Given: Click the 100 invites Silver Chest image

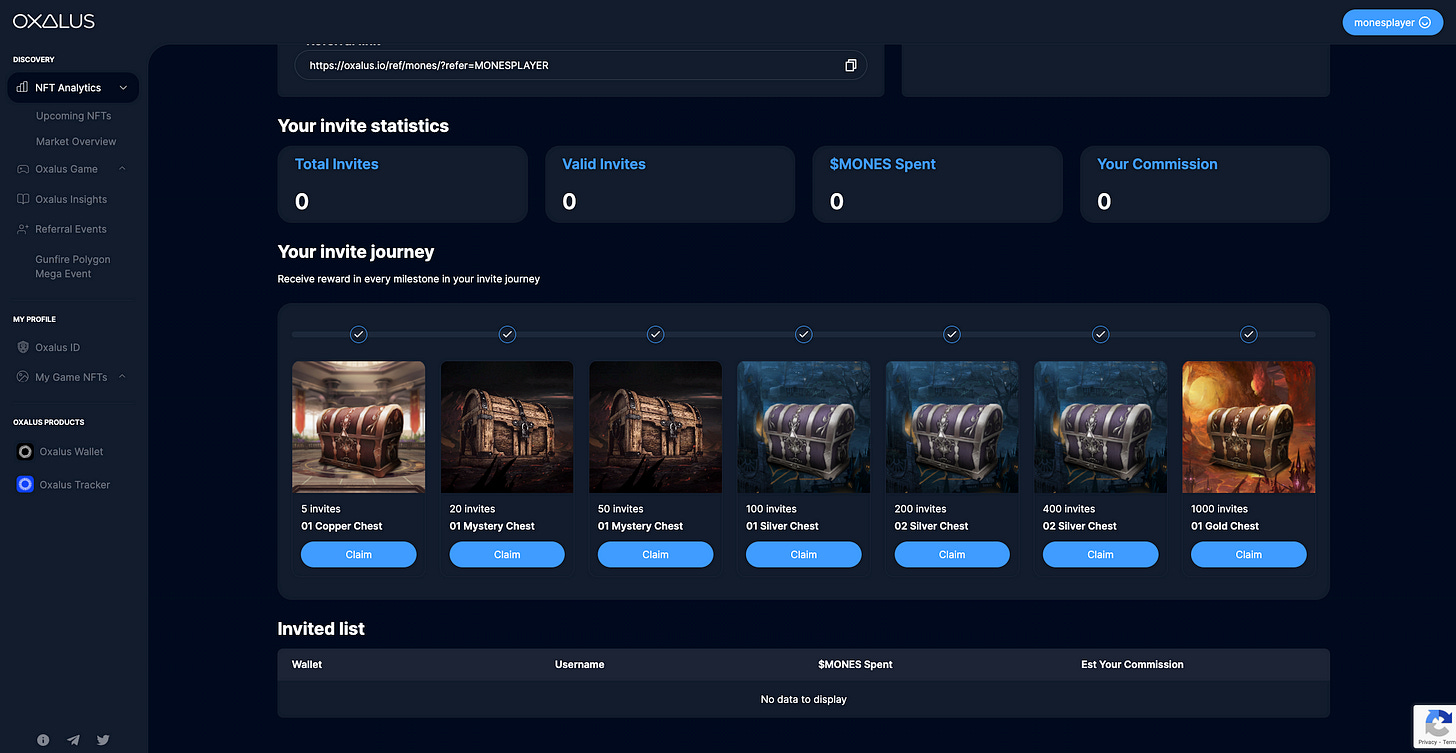Looking at the screenshot, I should tap(803, 427).
